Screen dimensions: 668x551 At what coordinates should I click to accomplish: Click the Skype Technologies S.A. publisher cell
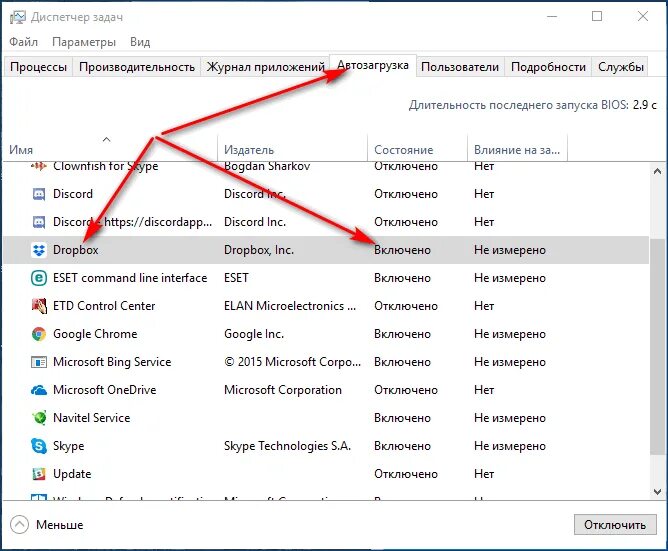287,446
